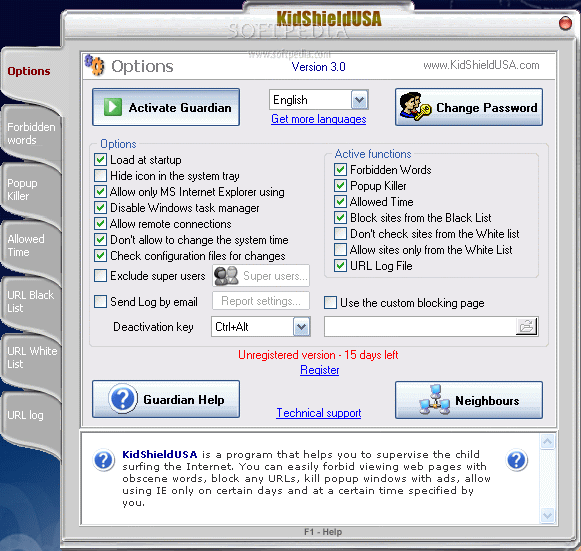This screenshot has height=551, width=581.
Task: Click the gears icon beside Options heading
Action: point(94,65)
